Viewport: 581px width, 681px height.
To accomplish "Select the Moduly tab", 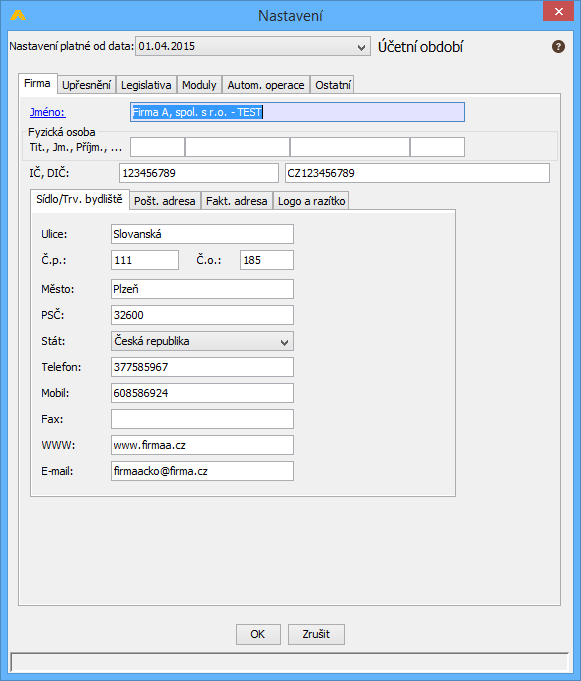I will (199, 85).
